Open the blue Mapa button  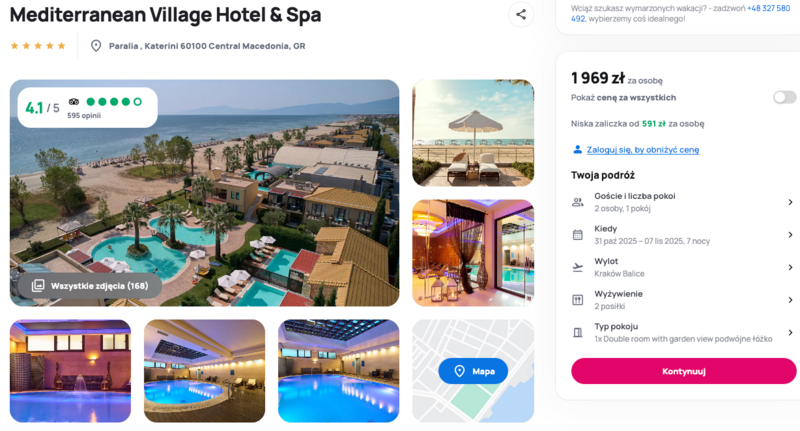click(x=473, y=371)
